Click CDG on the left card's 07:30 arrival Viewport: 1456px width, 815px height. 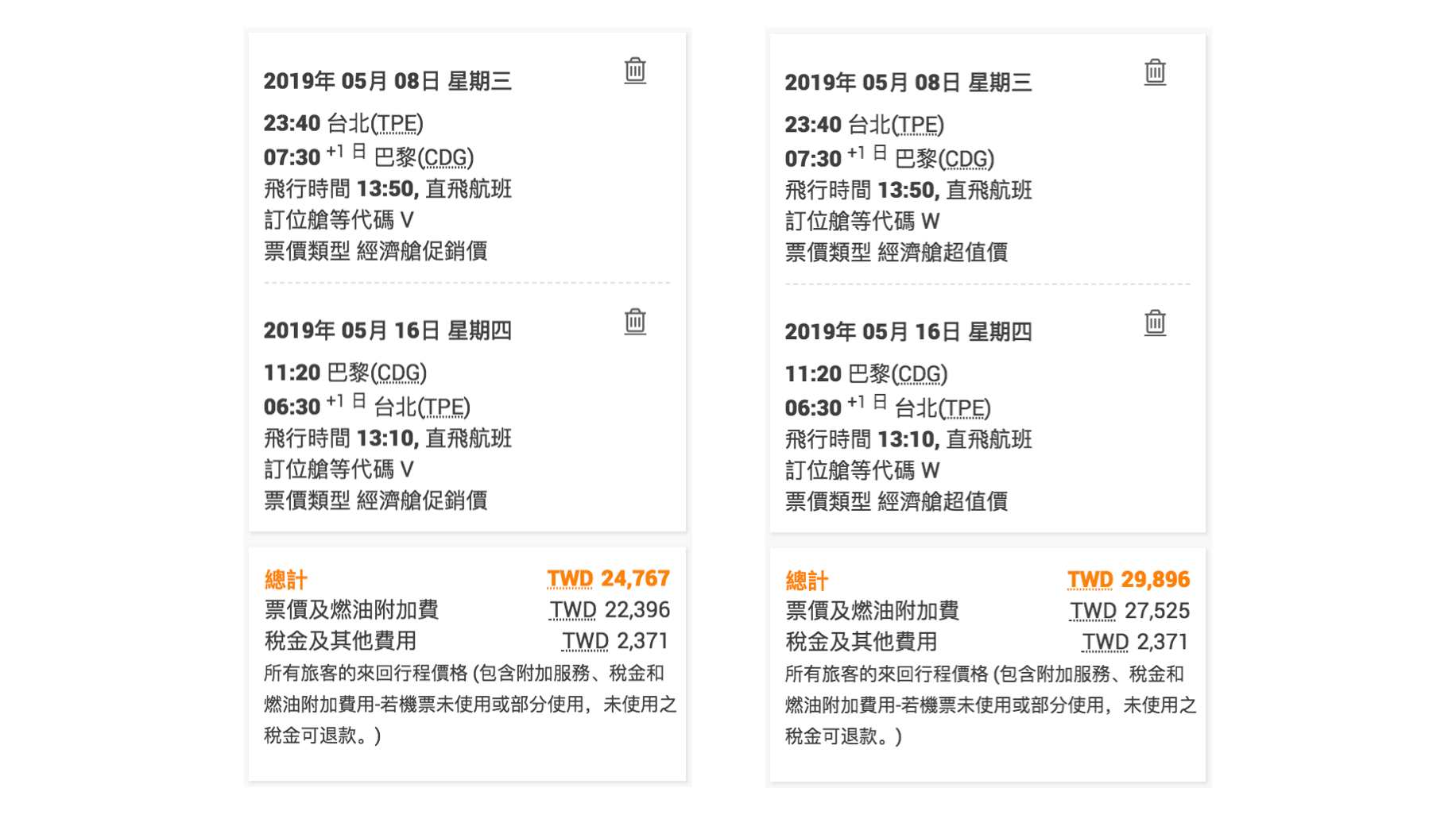tap(445, 158)
